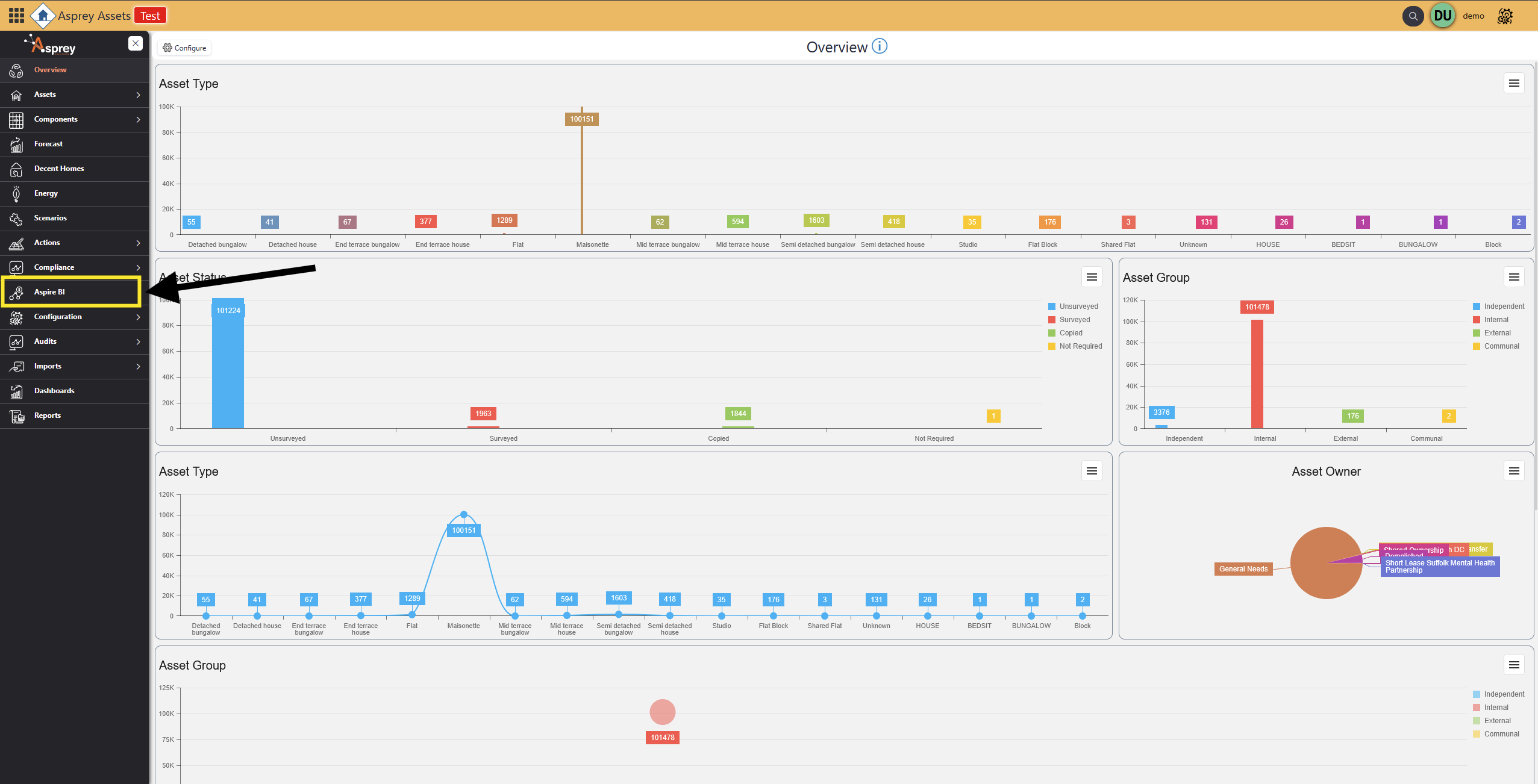Click the home logo icon
This screenshot has height=784, width=1538.
tap(43, 16)
